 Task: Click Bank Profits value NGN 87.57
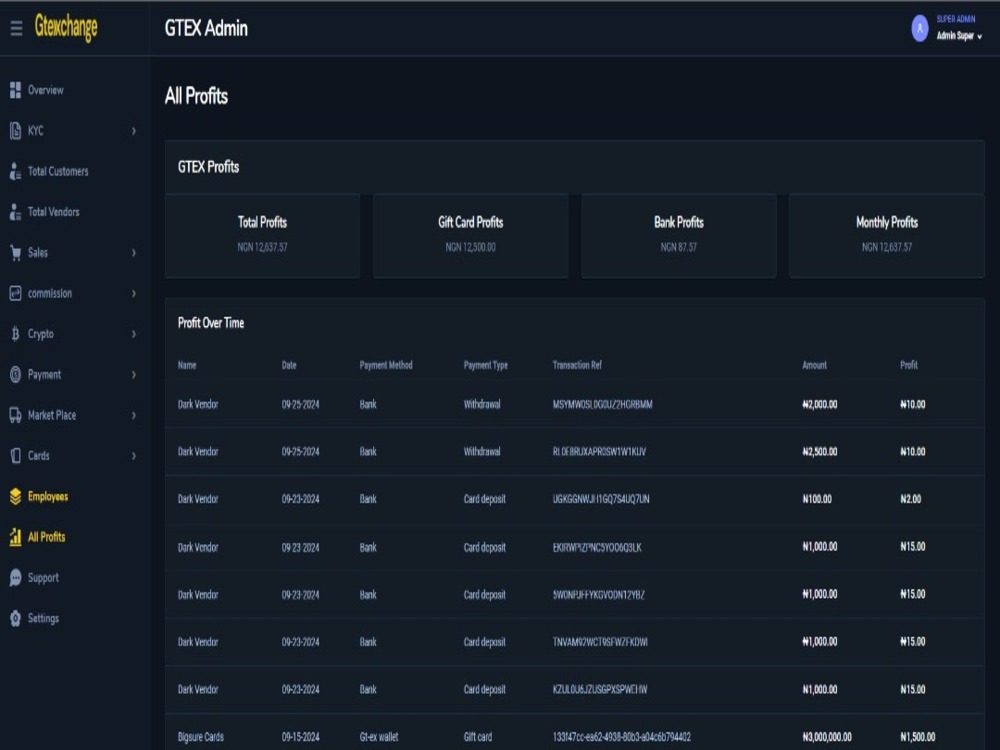point(679,247)
